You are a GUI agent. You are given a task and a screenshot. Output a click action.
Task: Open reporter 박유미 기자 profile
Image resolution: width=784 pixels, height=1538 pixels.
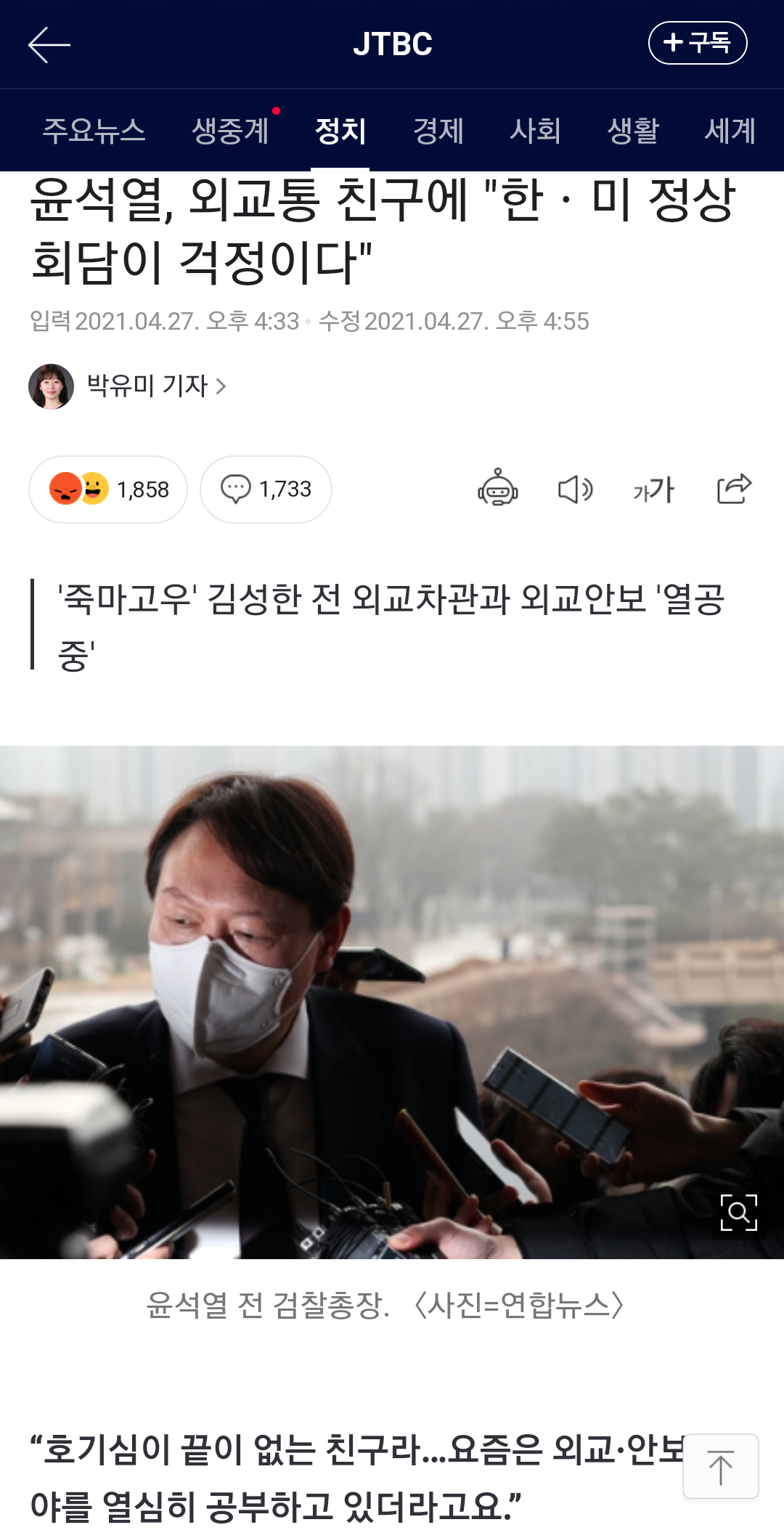[x=156, y=386]
